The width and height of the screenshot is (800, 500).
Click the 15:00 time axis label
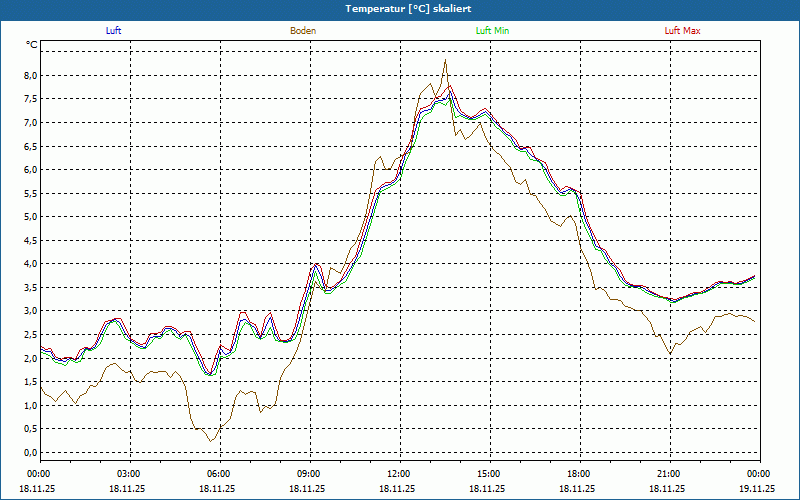488,474
